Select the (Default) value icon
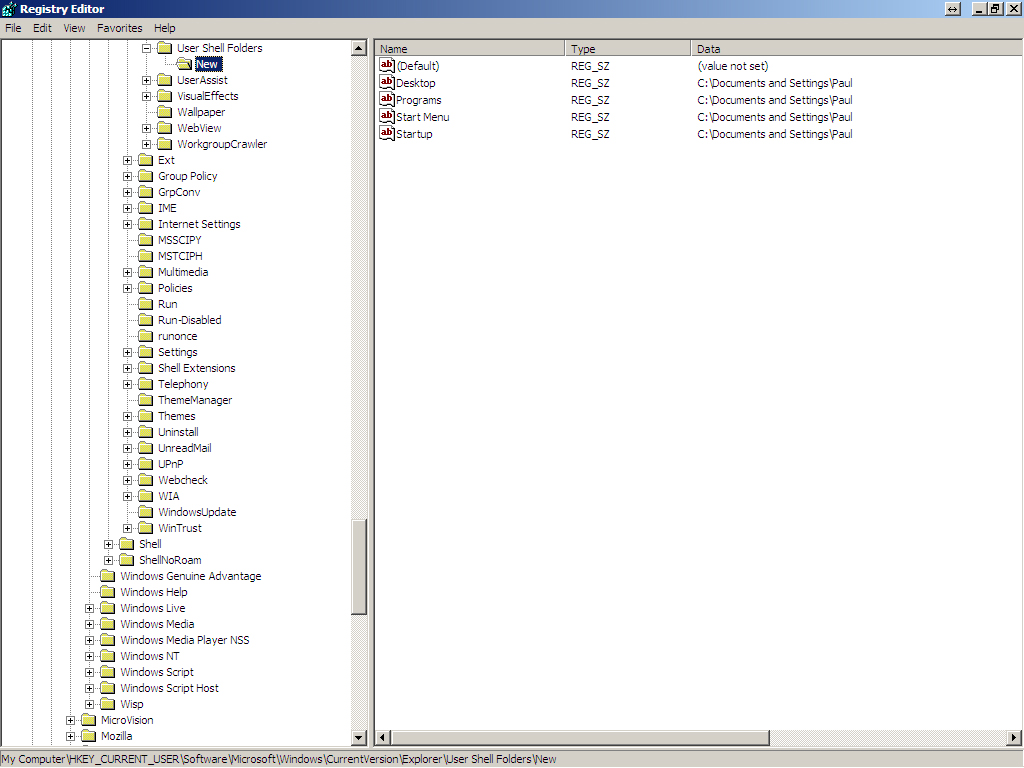1024x768 pixels. pos(387,65)
